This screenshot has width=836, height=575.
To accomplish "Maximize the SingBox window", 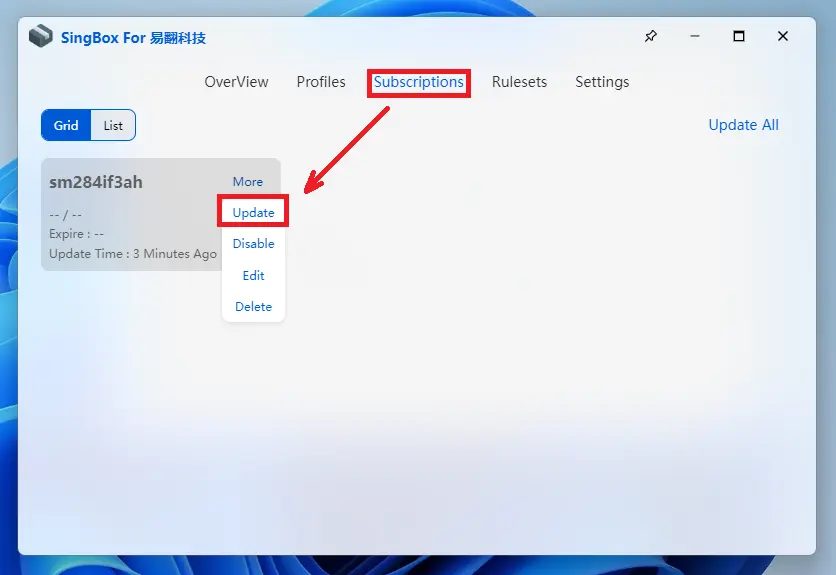I will coord(738,36).
